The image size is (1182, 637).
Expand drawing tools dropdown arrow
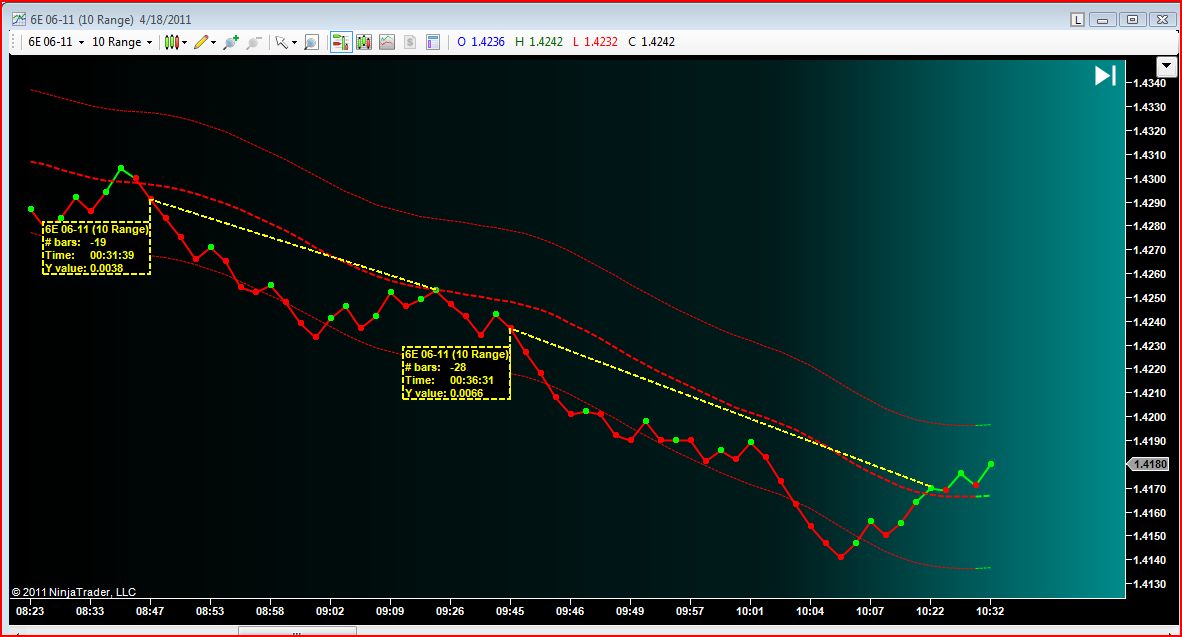coord(213,42)
